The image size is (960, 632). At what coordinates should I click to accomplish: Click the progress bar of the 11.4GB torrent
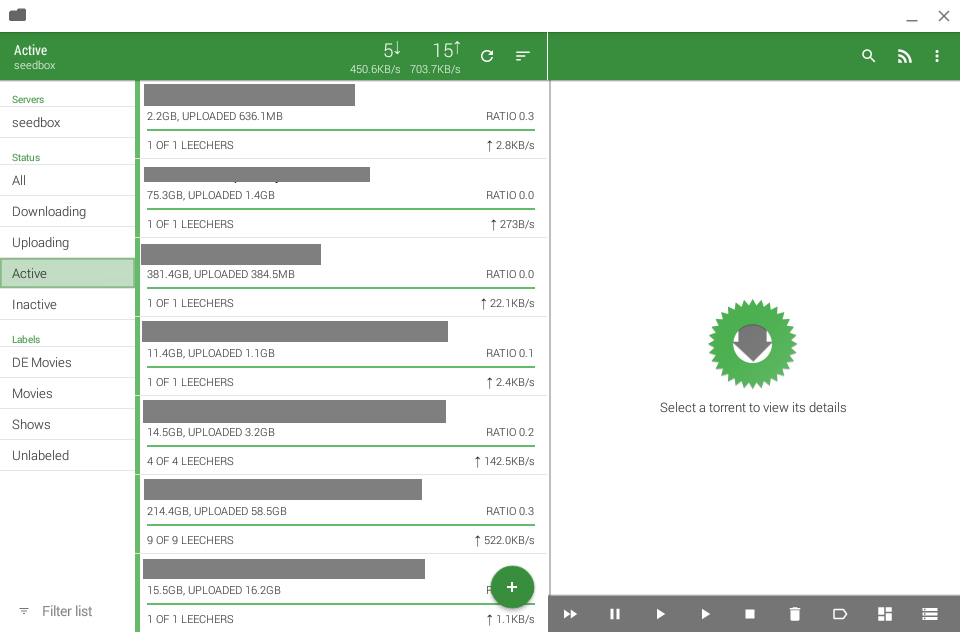point(341,367)
